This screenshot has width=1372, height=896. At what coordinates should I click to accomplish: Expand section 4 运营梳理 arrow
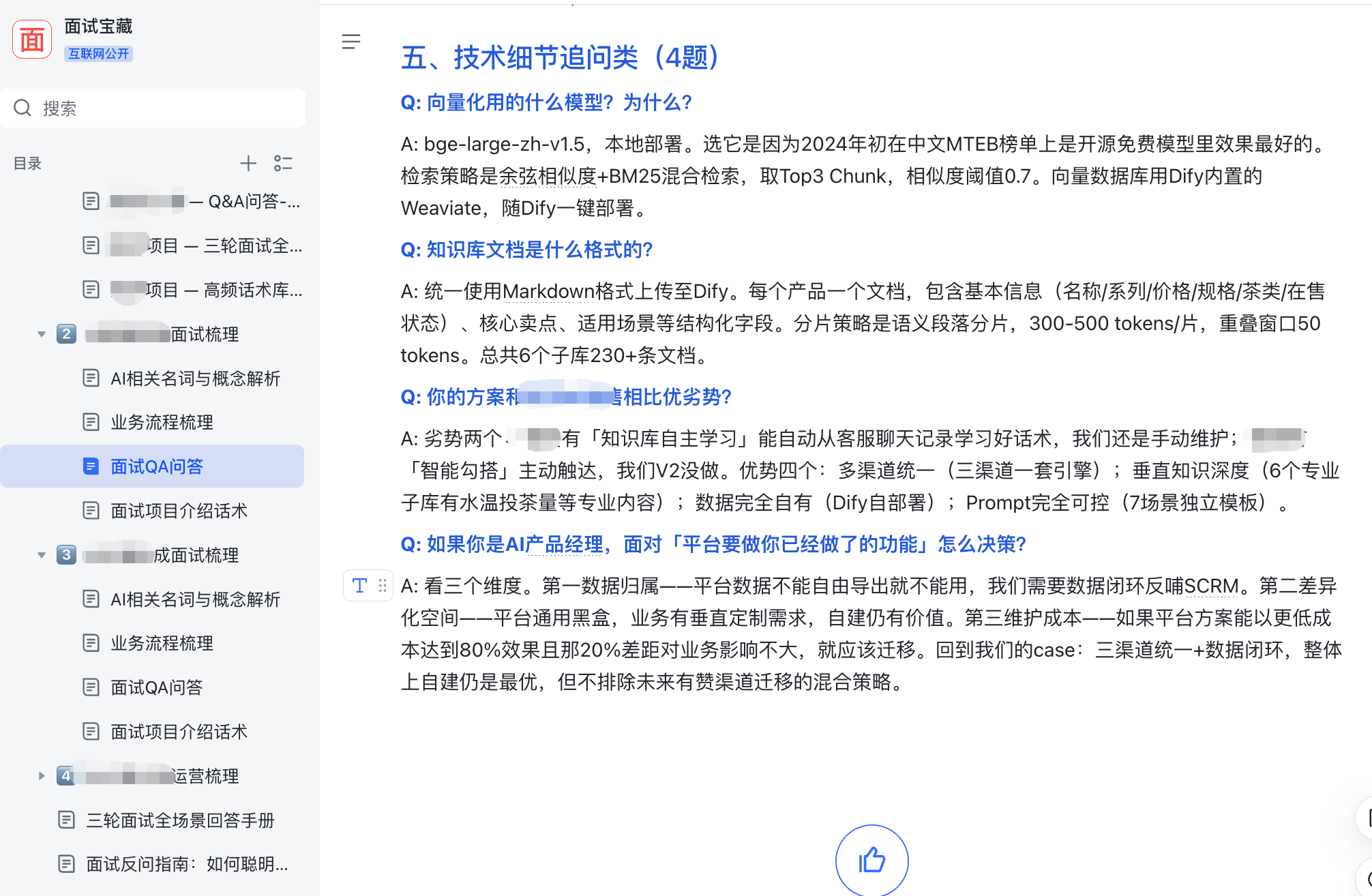coord(42,776)
